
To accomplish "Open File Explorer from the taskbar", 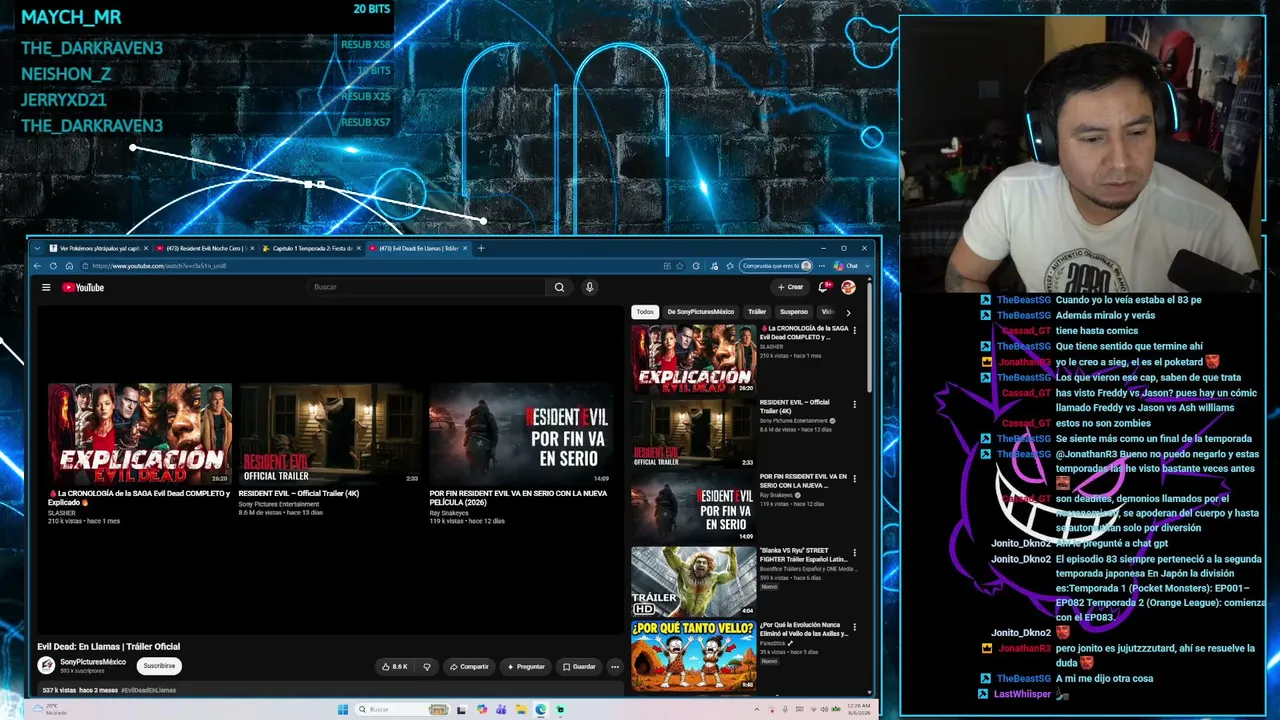I will click(521, 710).
